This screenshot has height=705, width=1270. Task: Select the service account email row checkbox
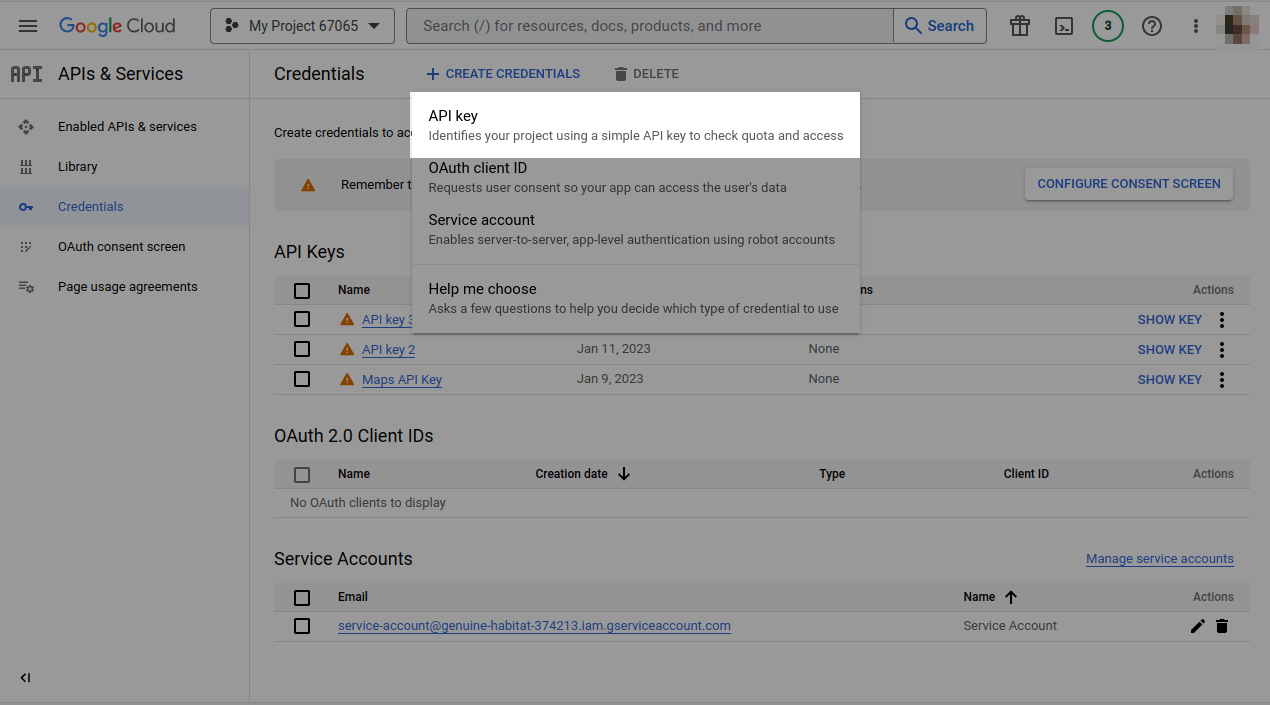tap(302, 626)
